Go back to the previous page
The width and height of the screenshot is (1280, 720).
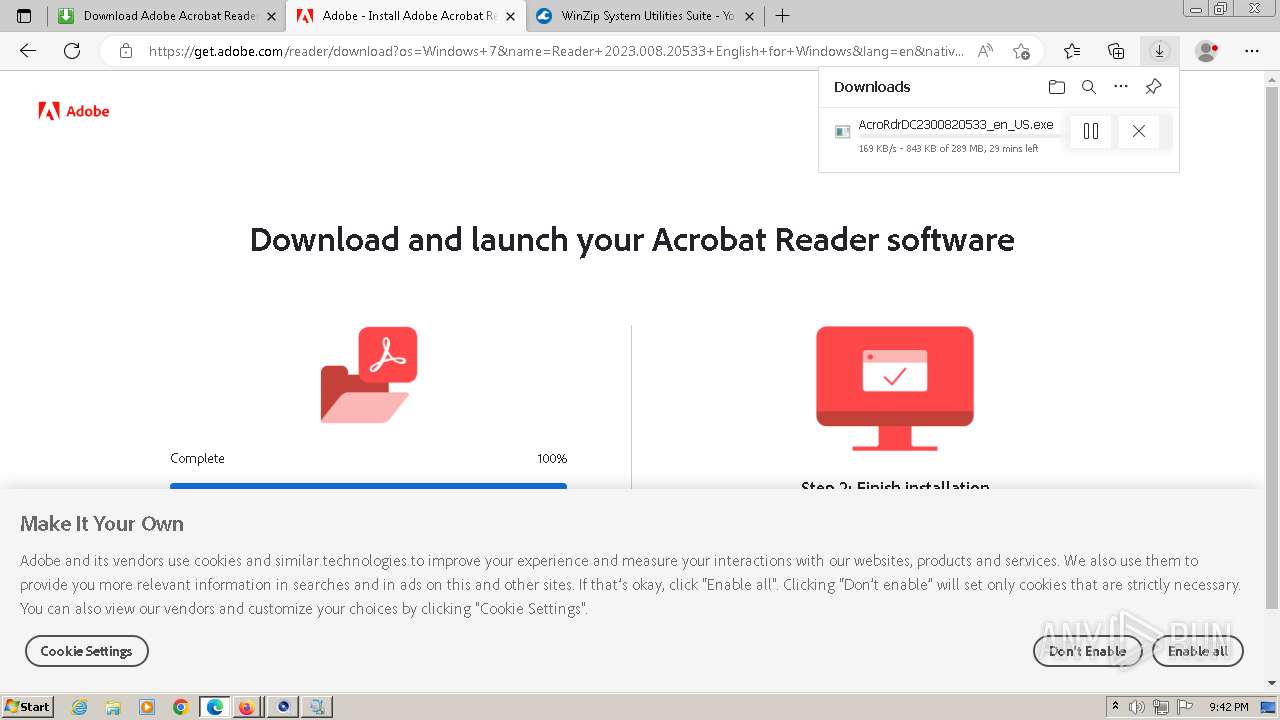[x=28, y=51]
